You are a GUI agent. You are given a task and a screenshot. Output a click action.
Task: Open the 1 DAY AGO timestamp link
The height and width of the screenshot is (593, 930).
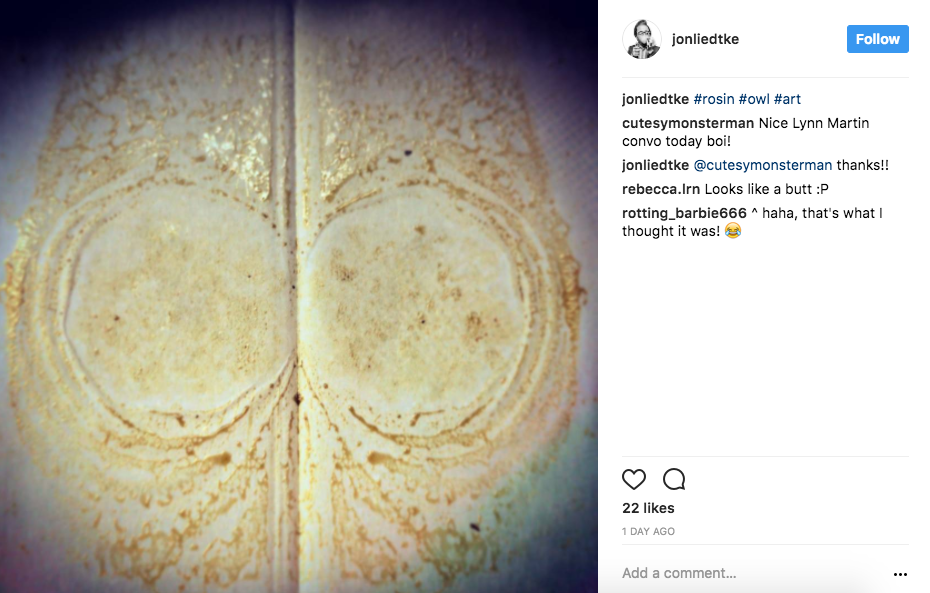coord(648,532)
